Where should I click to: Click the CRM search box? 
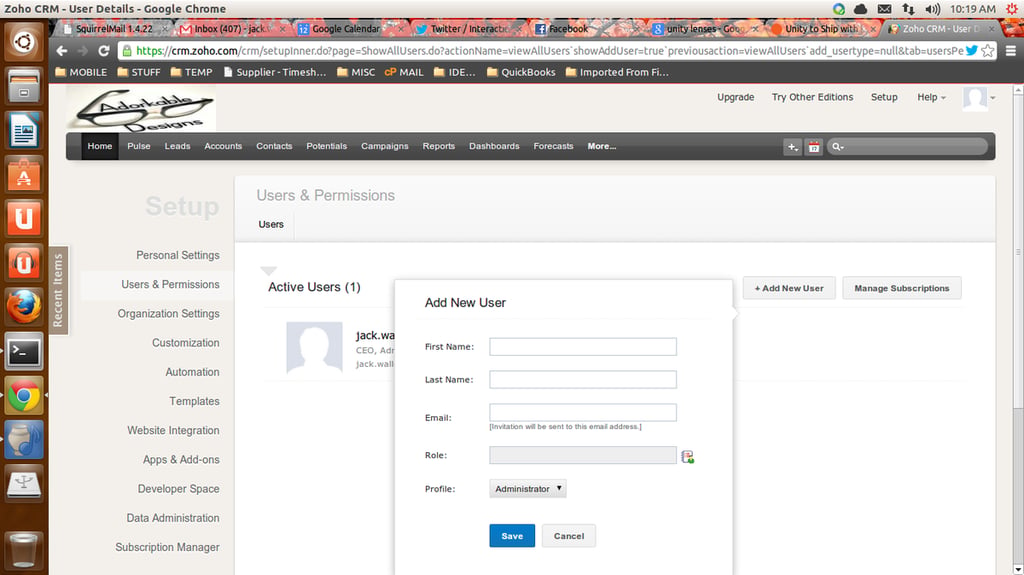point(908,147)
